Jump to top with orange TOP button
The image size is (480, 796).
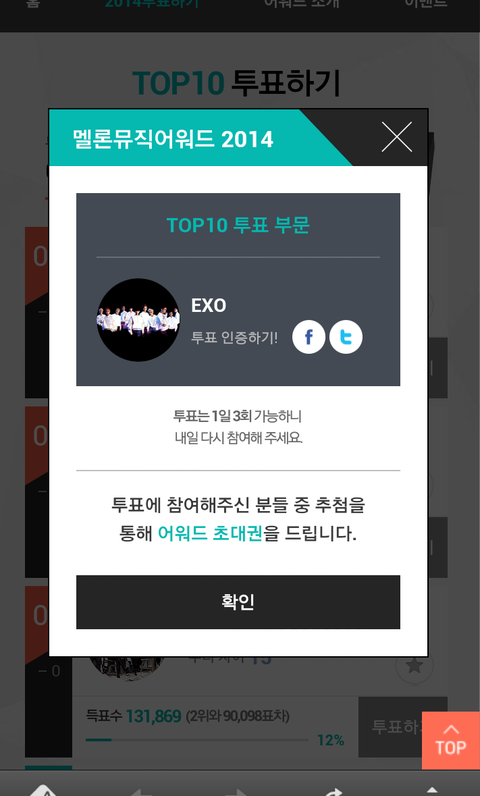point(451,740)
